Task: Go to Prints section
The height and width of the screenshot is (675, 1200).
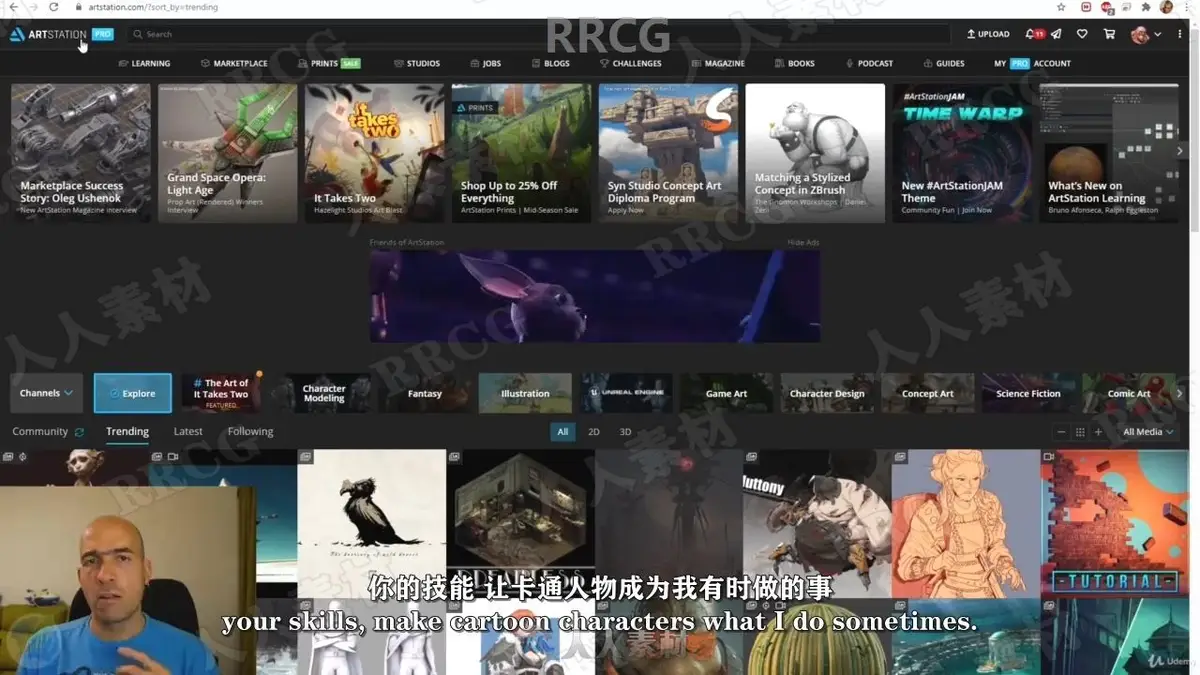Action: (329, 63)
